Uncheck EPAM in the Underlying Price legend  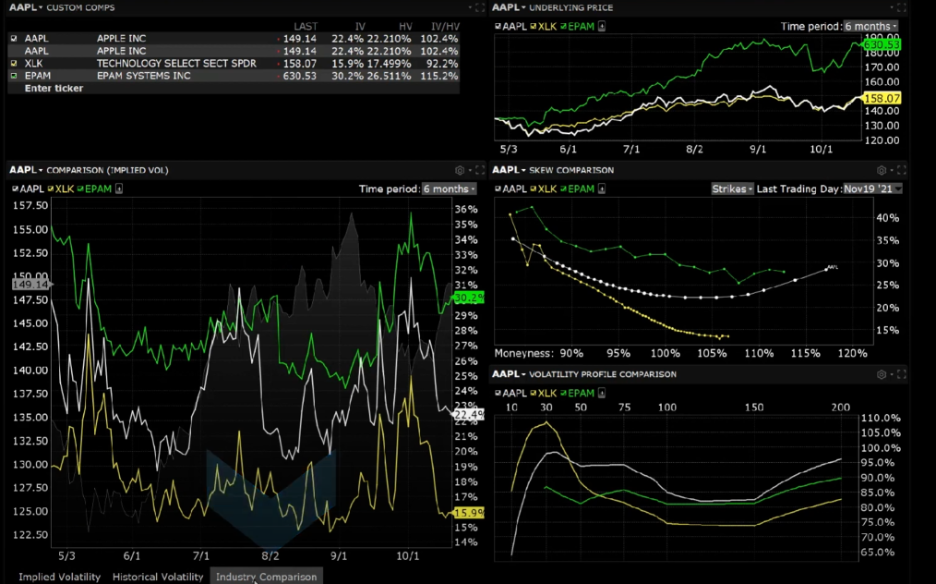pos(563,26)
